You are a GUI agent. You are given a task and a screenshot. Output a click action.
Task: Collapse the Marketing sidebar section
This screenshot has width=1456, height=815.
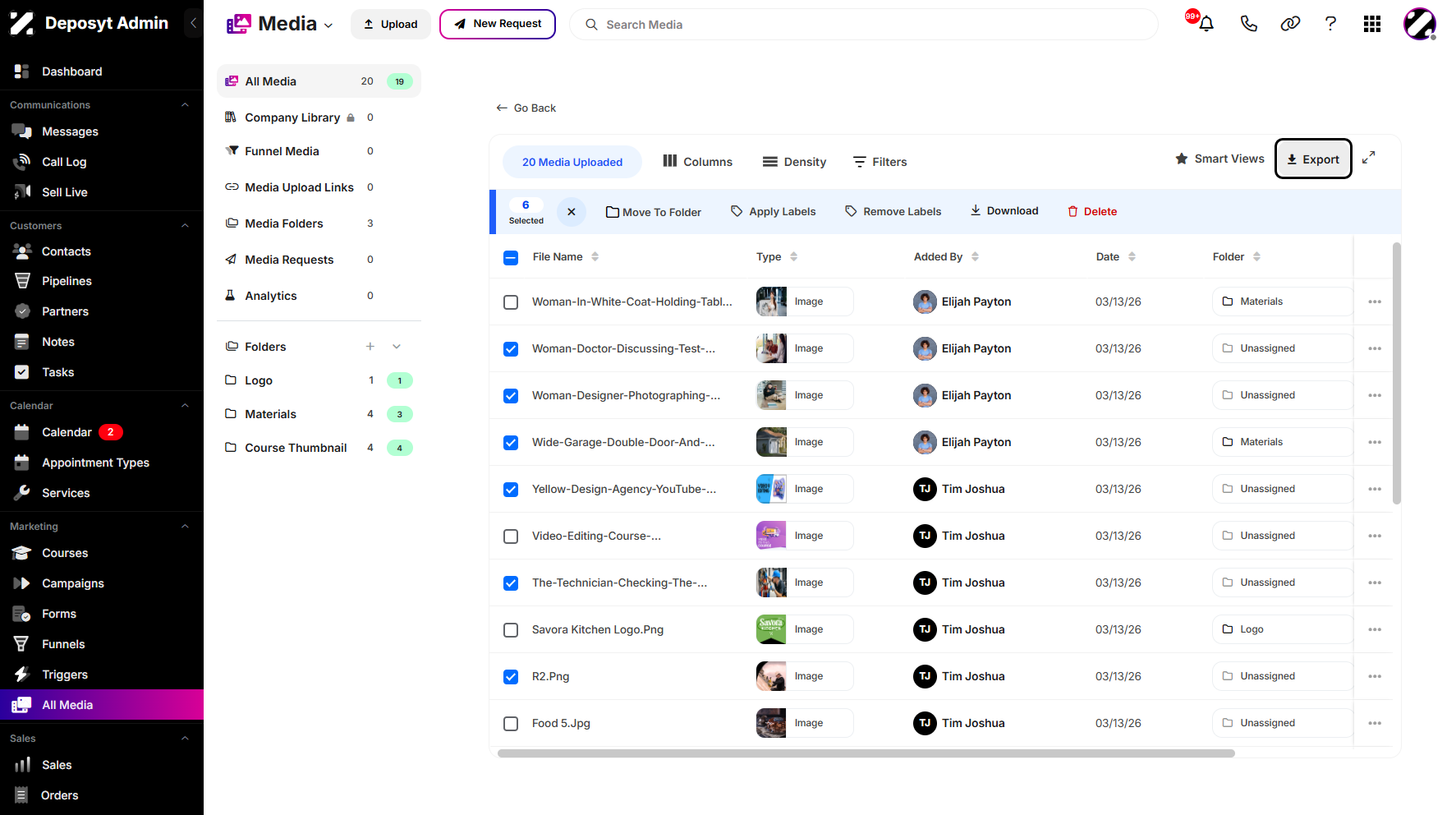[185, 527]
